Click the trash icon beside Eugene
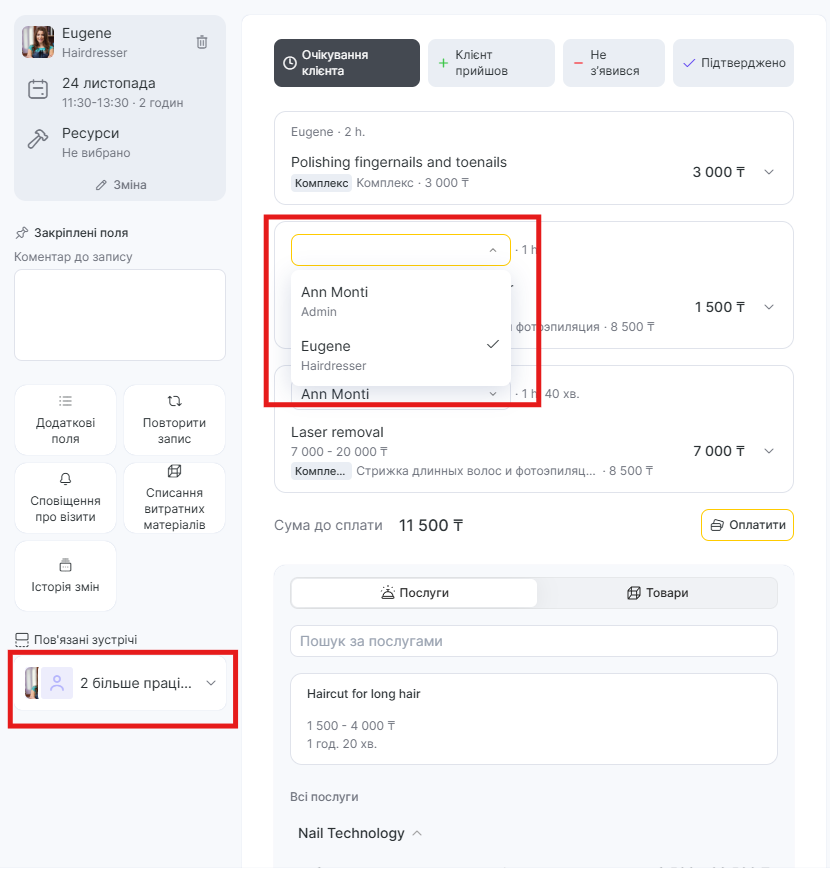 (202, 42)
